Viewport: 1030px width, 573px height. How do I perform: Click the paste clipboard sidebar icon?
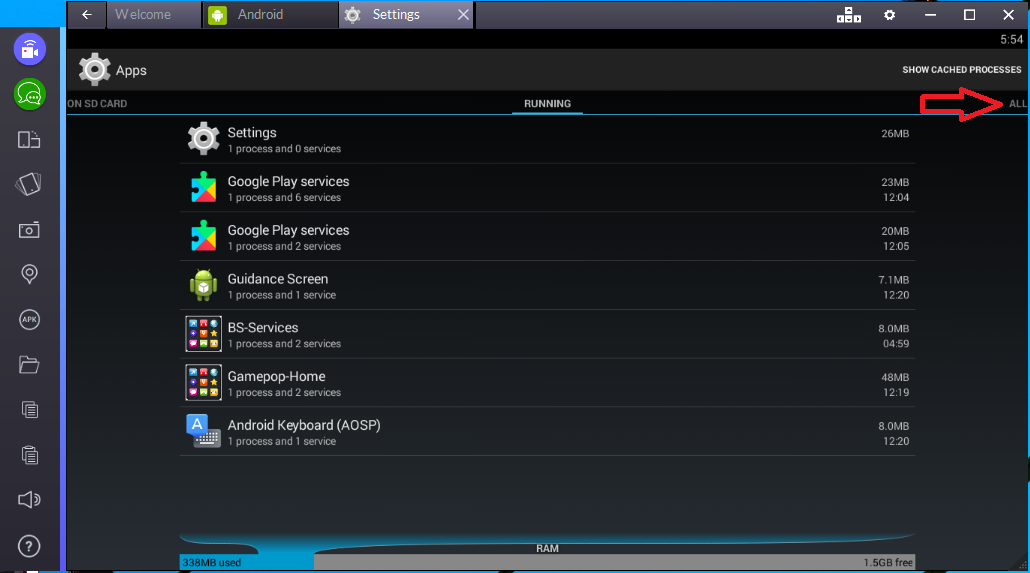coord(30,455)
